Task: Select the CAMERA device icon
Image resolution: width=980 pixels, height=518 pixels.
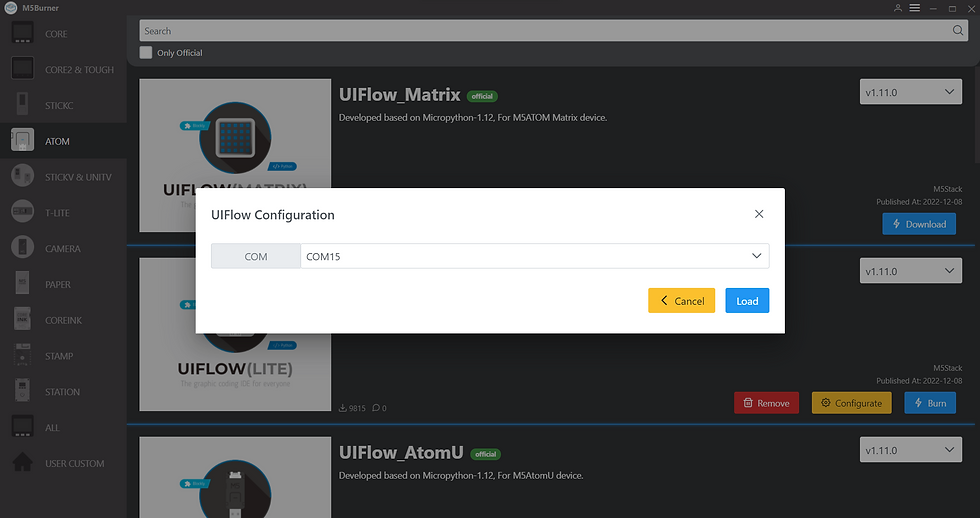Action: [x=22, y=247]
